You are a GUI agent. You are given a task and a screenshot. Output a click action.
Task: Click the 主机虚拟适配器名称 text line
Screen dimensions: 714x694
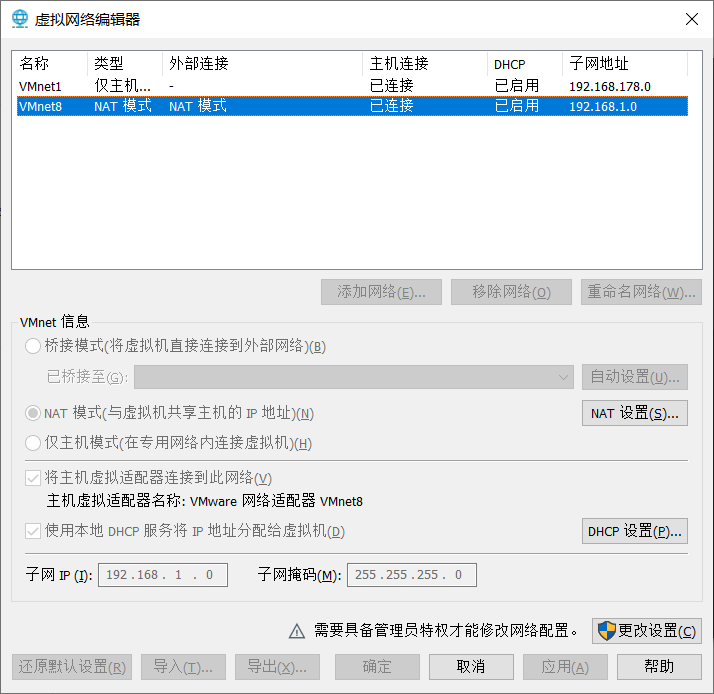(204, 501)
